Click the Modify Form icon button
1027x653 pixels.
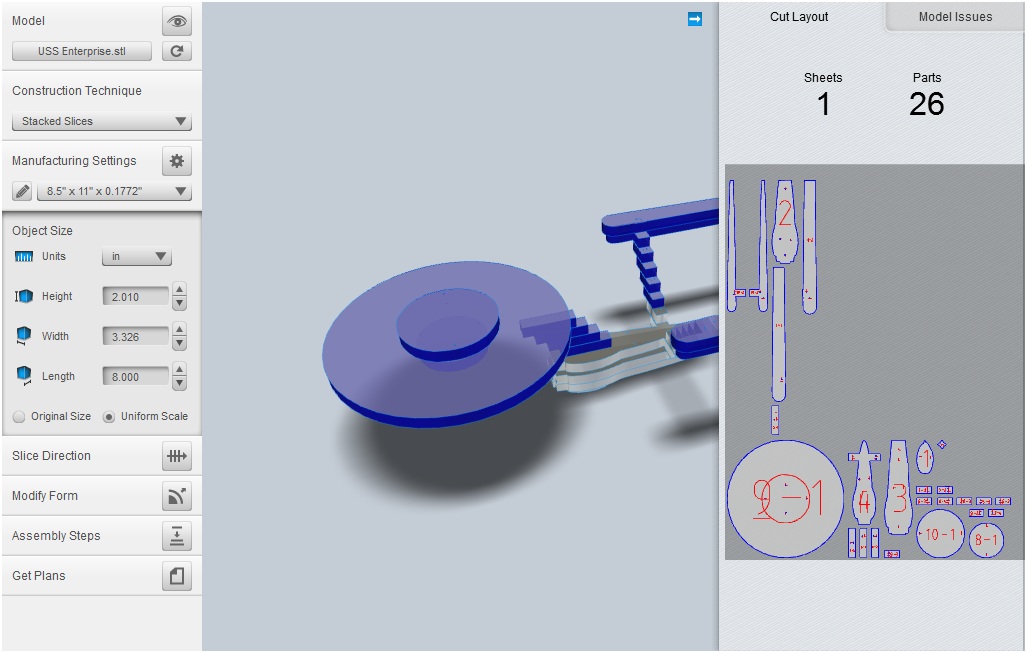(x=177, y=496)
